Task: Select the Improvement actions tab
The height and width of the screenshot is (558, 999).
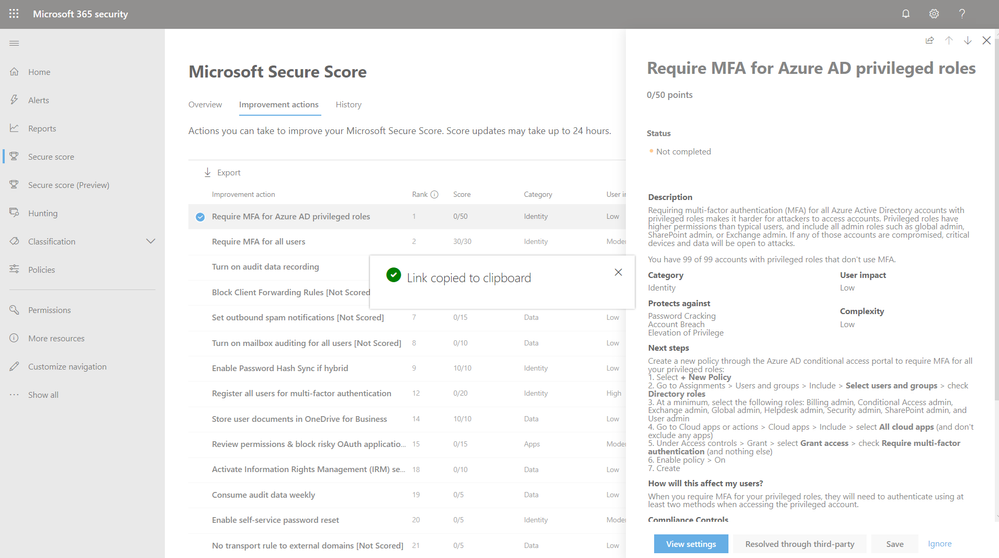Action: coord(278,104)
